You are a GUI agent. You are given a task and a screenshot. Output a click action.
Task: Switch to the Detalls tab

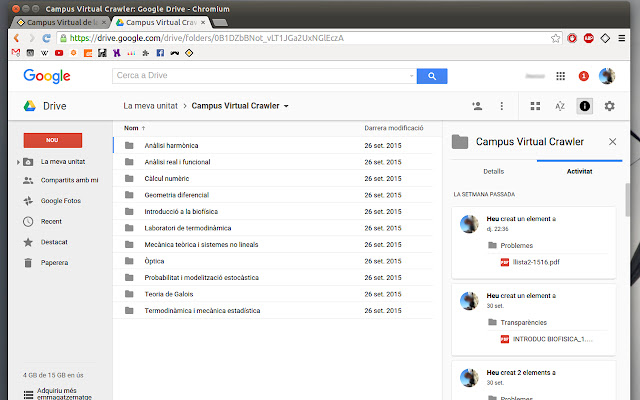pos(493,171)
